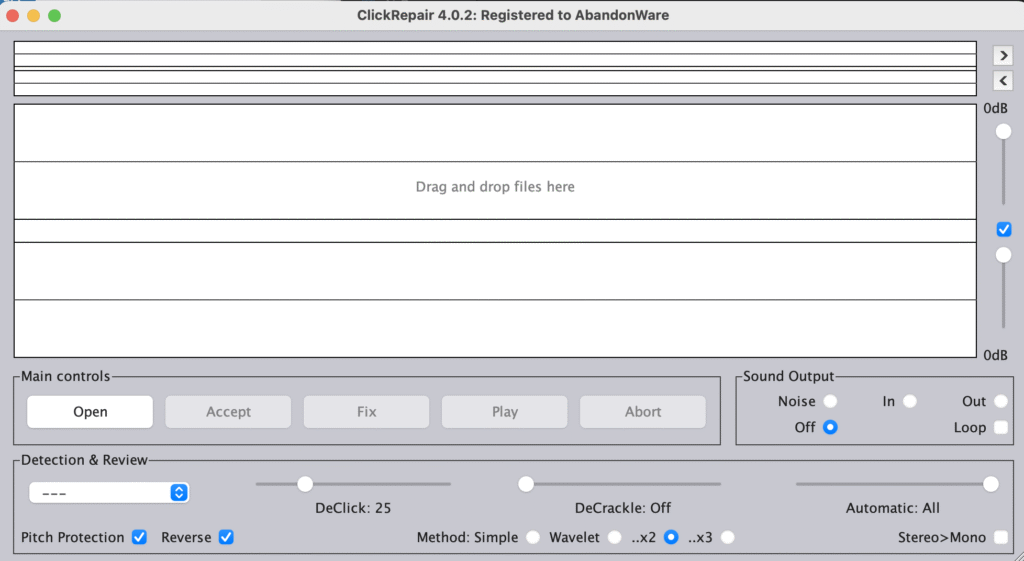Open the Detection & Review preset dropdown

(109, 492)
